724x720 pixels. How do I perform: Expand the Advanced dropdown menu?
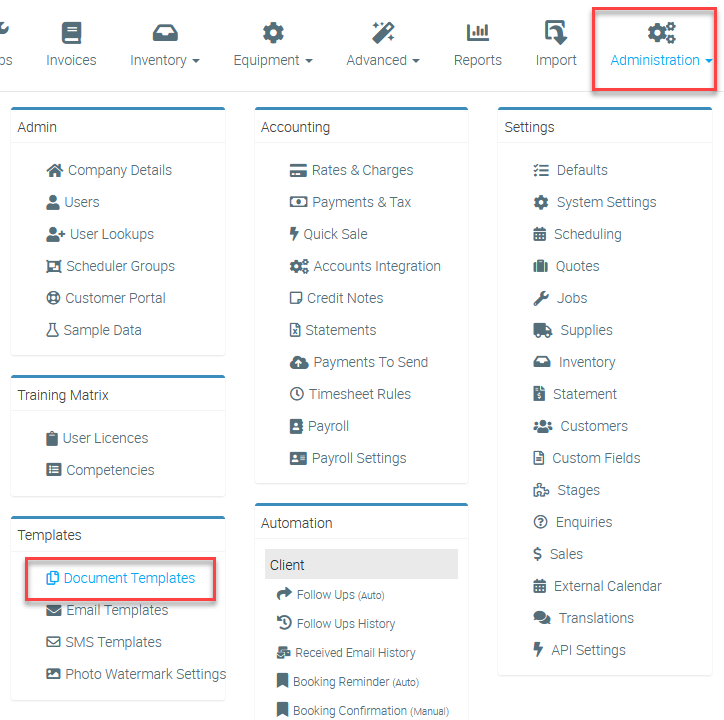(x=383, y=60)
